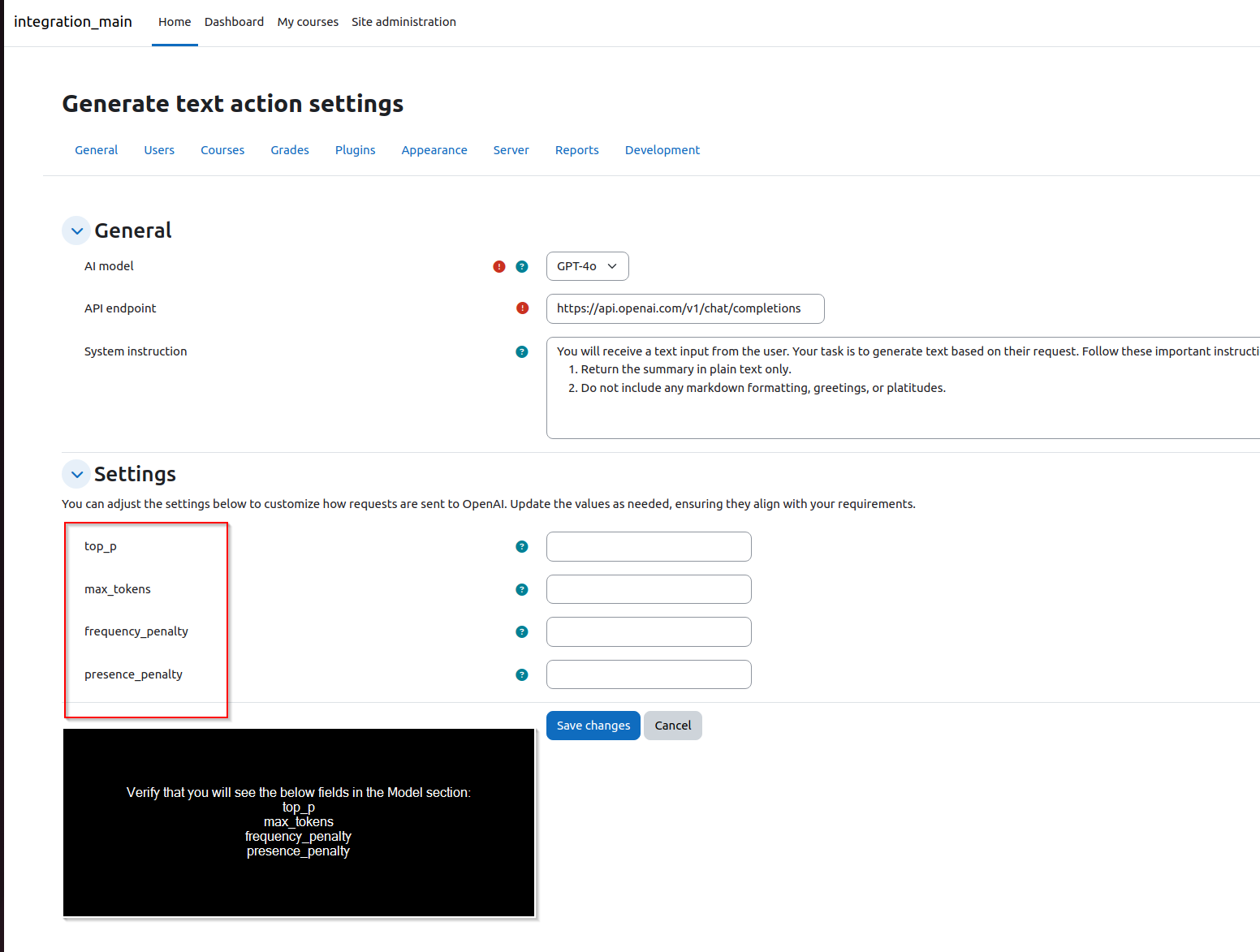Open My courses in top navigation

click(308, 22)
